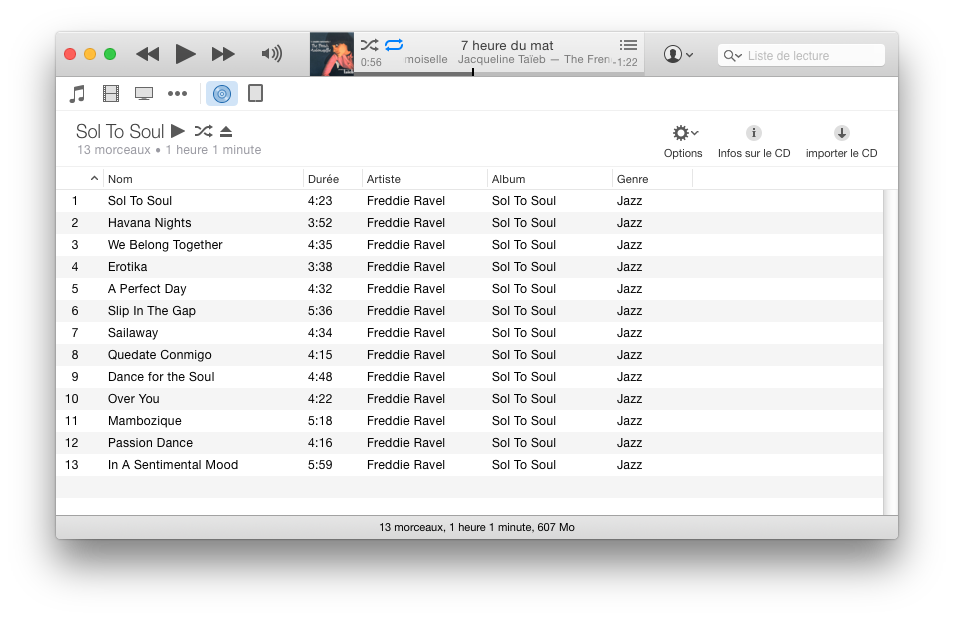Play the Sol To Soul CD
The image size is (954, 619).
pyautogui.click(x=178, y=131)
